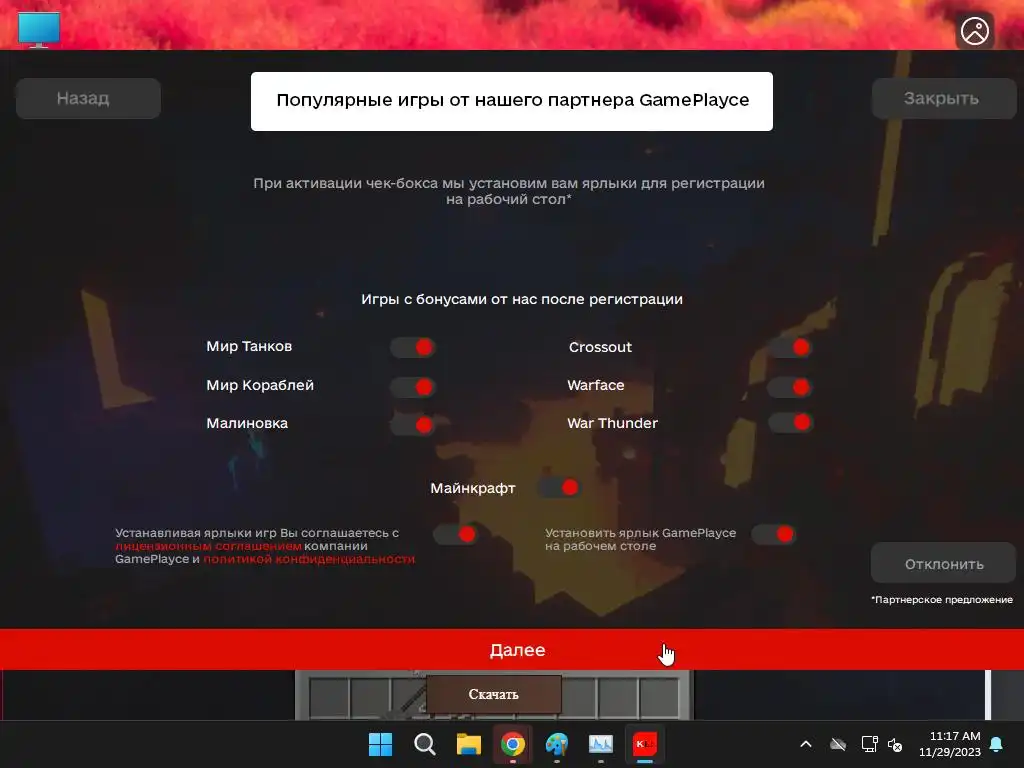Switch to Google Chrome in the taskbar

point(513,744)
